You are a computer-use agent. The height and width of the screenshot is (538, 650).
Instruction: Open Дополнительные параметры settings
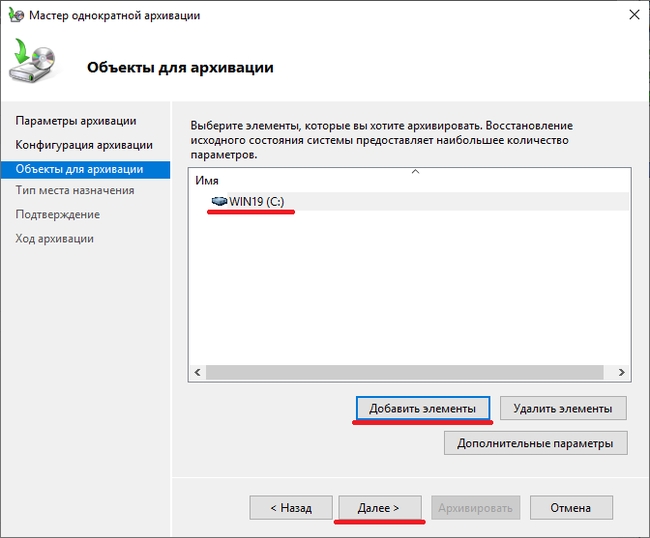(x=535, y=442)
